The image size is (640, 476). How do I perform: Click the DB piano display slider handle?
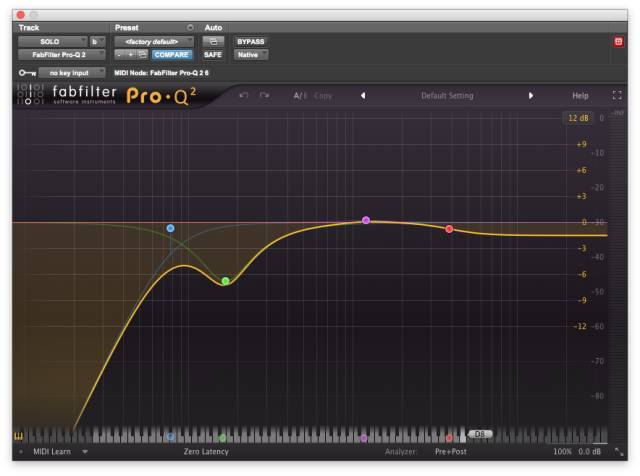pyautogui.click(x=480, y=434)
